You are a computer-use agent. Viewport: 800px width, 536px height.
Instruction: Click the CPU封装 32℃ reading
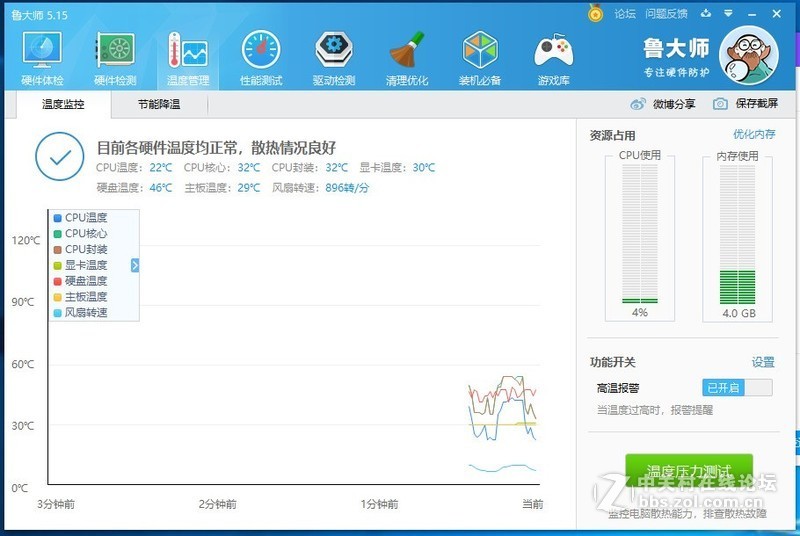coord(310,167)
